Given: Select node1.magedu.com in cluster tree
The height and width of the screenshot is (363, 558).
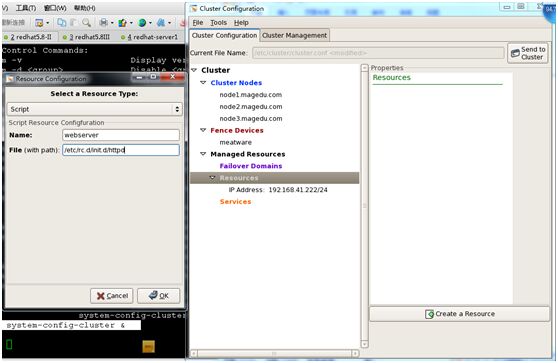Looking at the screenshot, I should 251,95.
